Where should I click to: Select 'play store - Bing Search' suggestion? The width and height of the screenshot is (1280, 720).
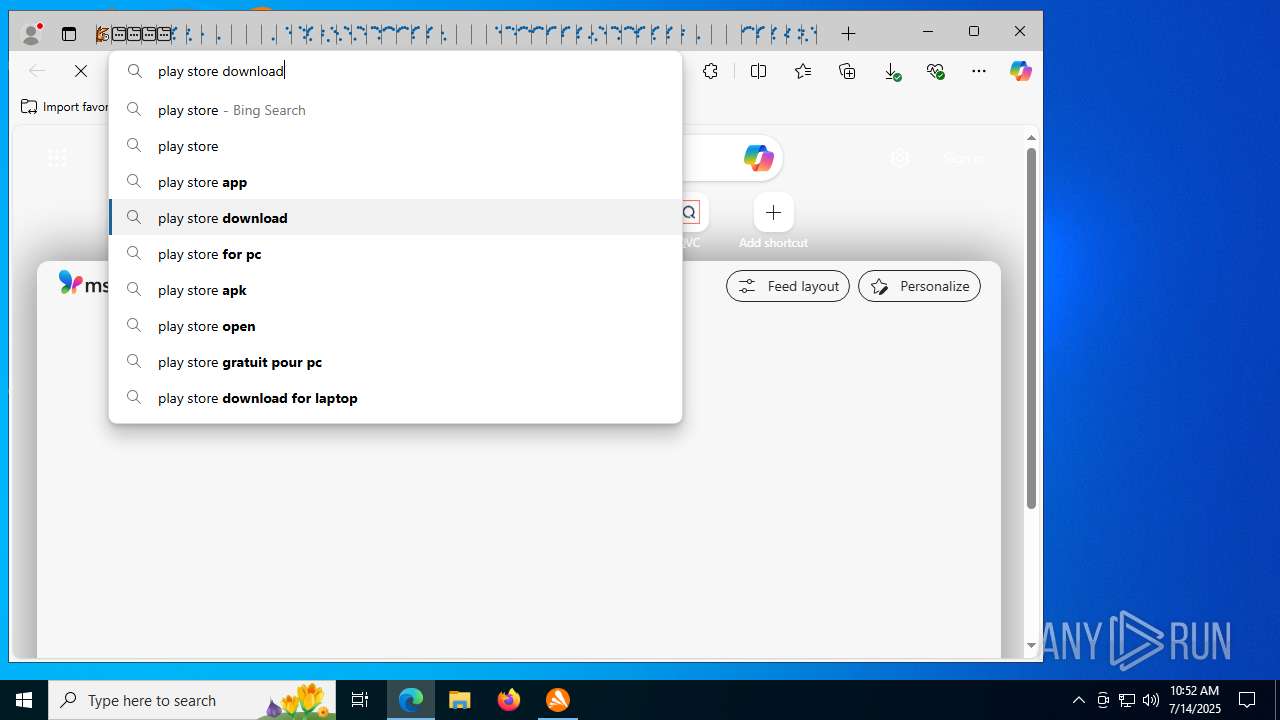point(395,110)
